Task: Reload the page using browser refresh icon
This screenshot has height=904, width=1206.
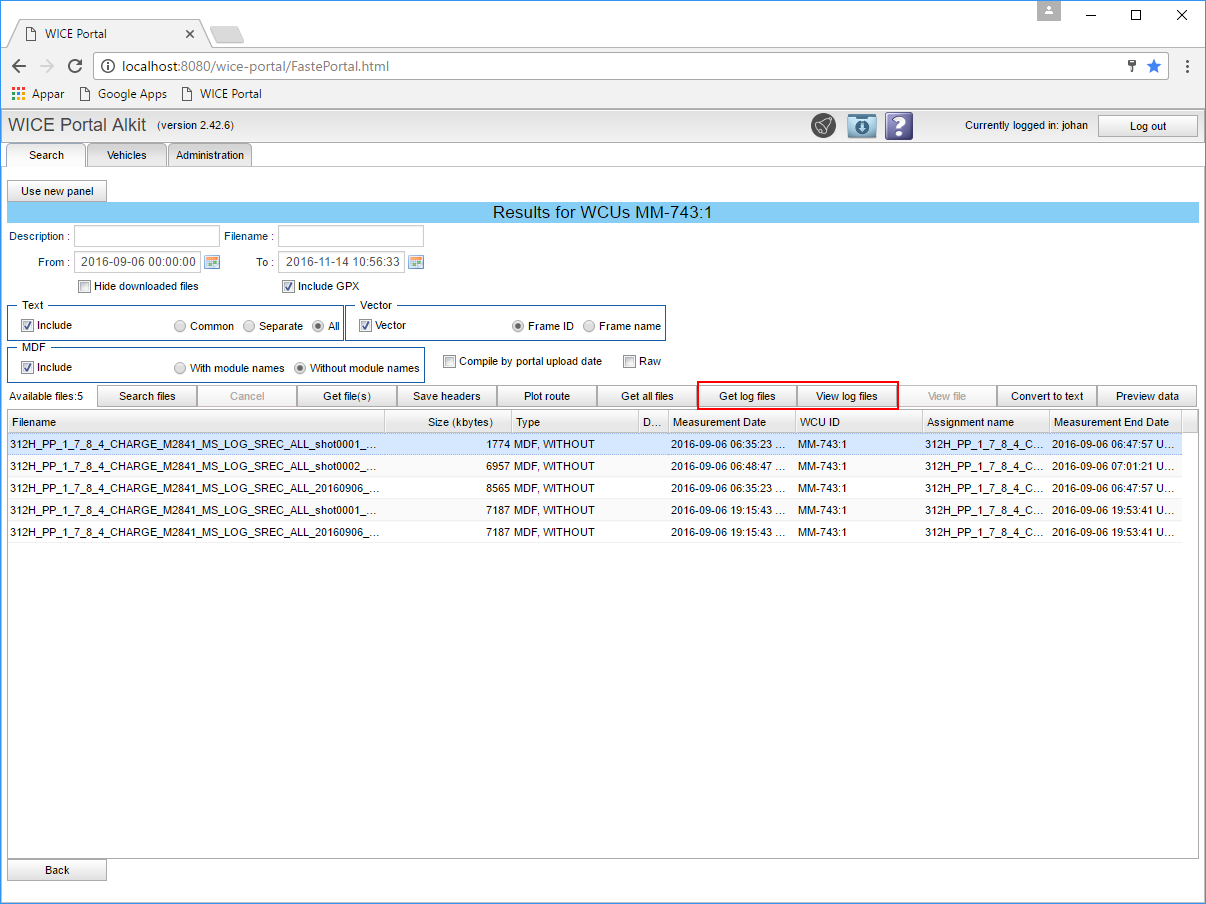Action: (75, 66)
